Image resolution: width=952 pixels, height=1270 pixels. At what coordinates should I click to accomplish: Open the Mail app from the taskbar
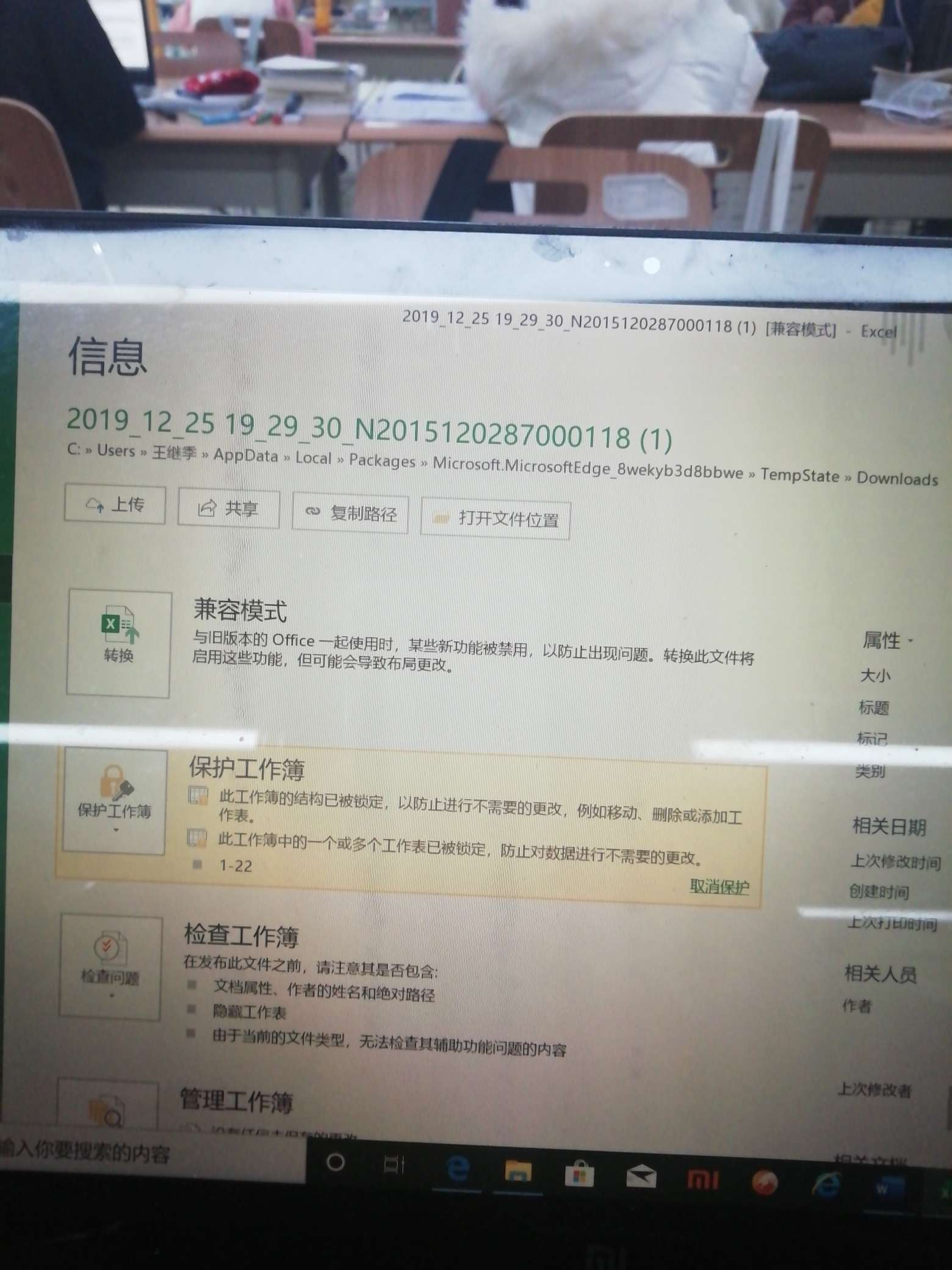tap(640, 1178)
